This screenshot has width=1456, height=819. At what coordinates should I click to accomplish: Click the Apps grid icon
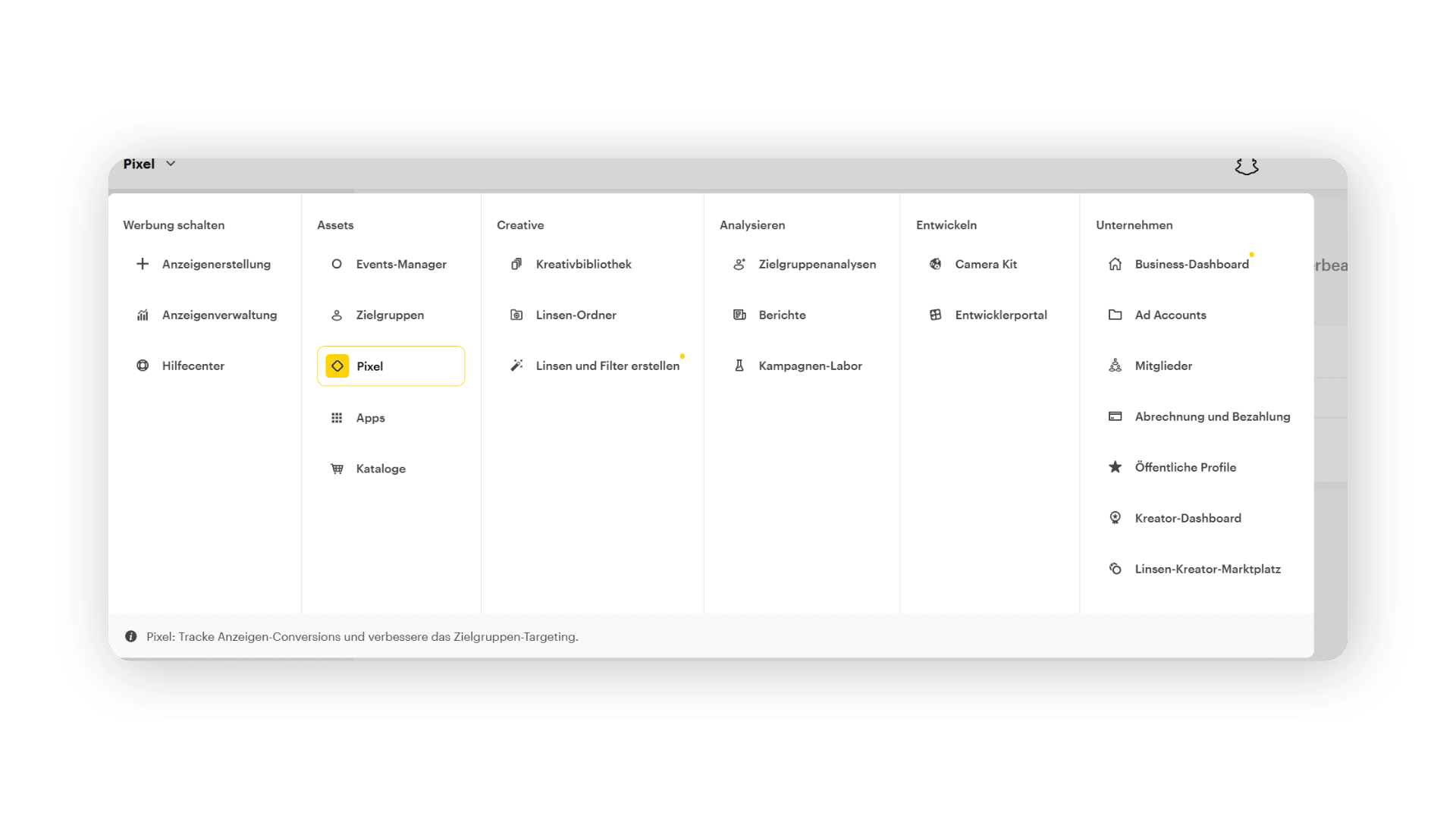click(337, 418)
